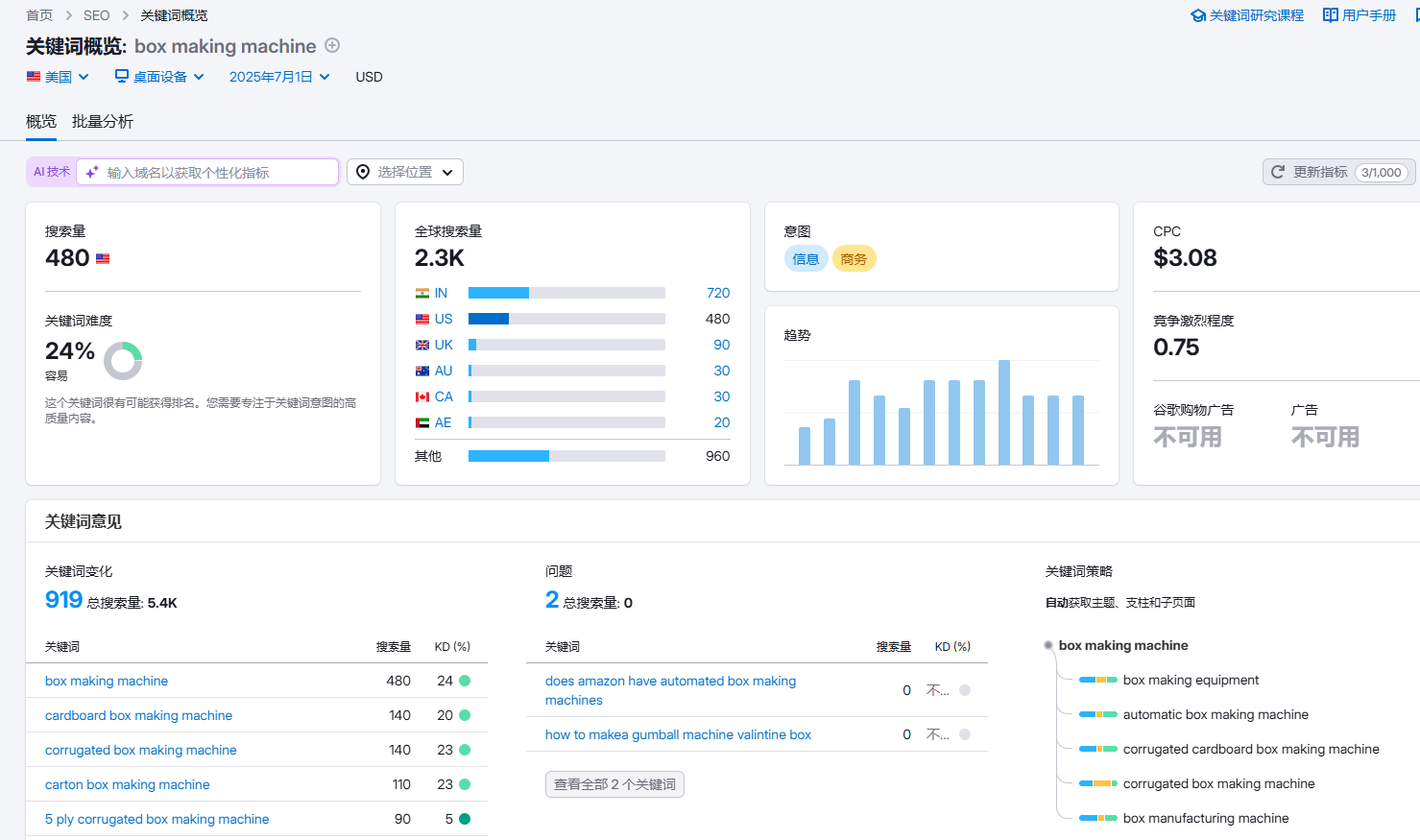1420x840 pixels.
Task: Click the US flag next to search volume 480
Action: (x=103, y=258)
